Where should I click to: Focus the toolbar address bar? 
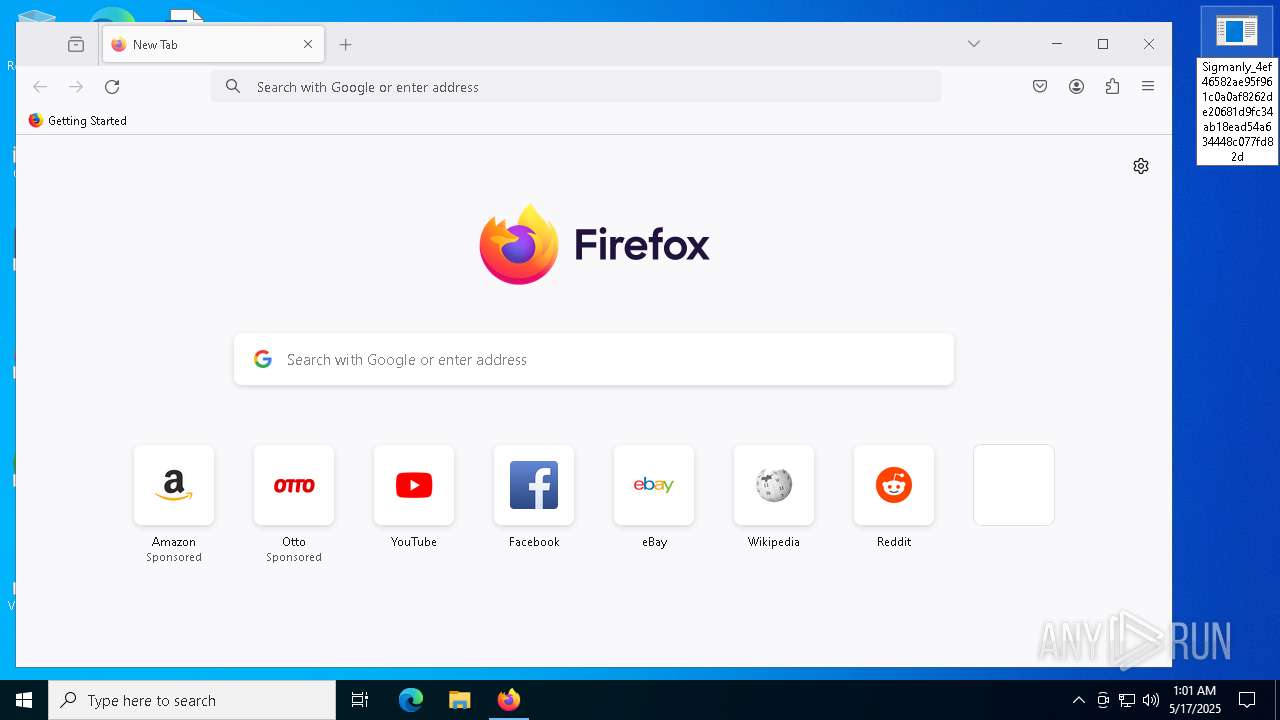576,87
